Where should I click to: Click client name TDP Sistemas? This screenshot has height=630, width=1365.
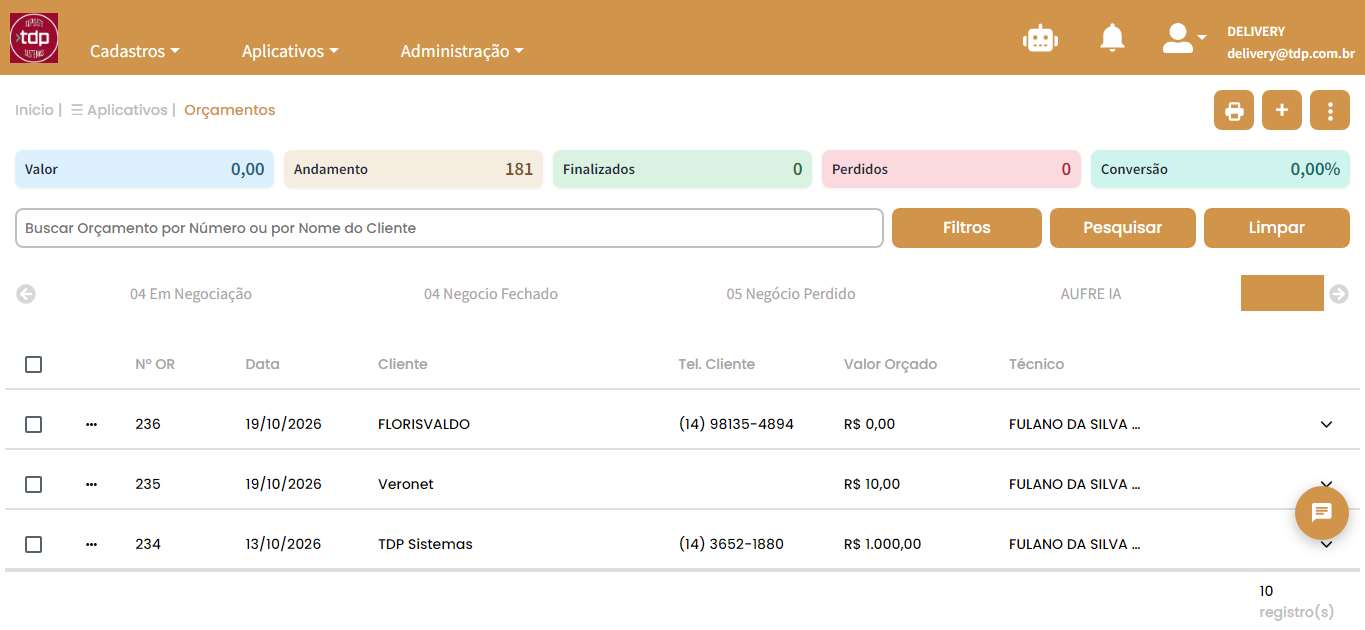[425, 544]
